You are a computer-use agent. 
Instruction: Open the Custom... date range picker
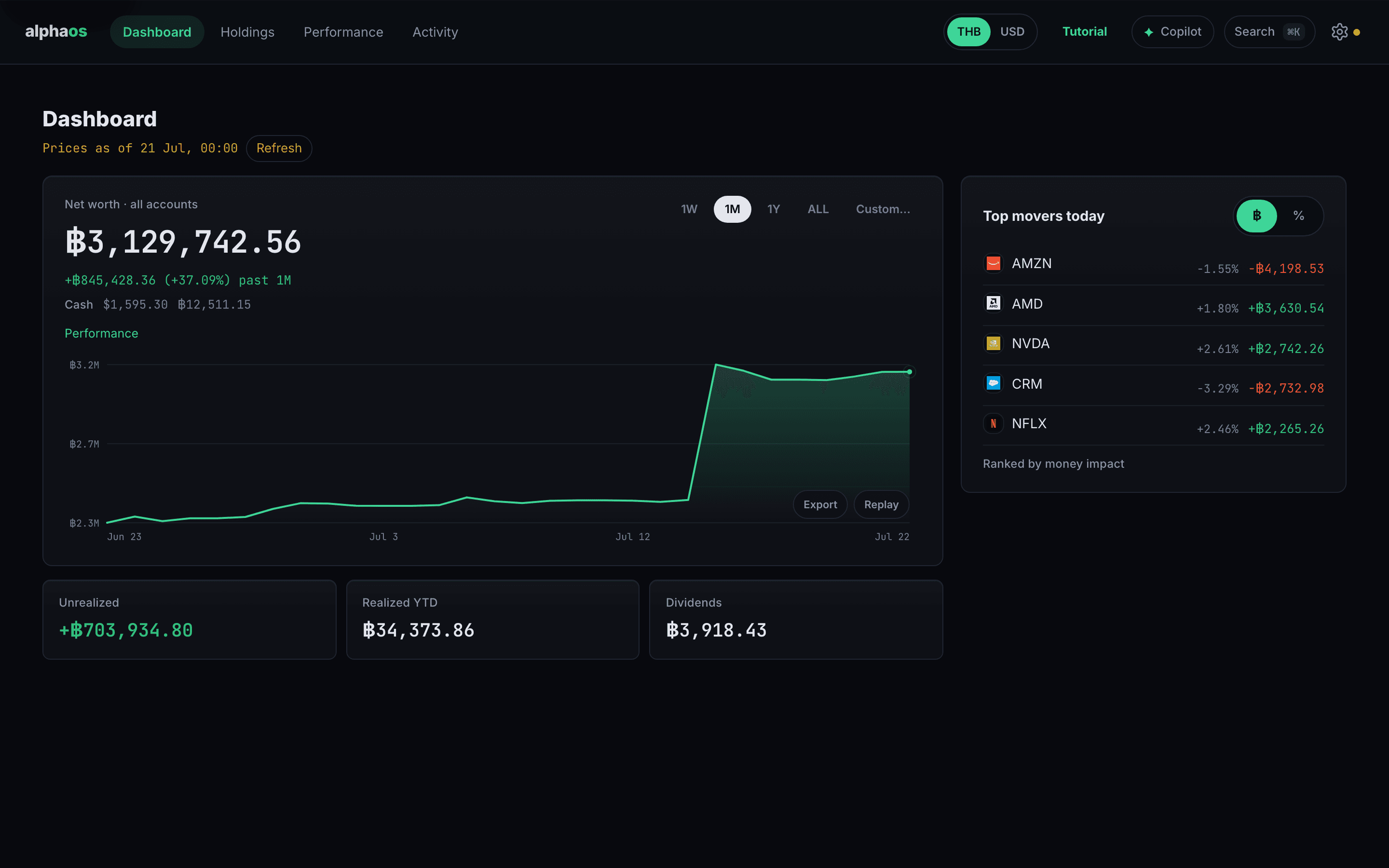[883, 209]
